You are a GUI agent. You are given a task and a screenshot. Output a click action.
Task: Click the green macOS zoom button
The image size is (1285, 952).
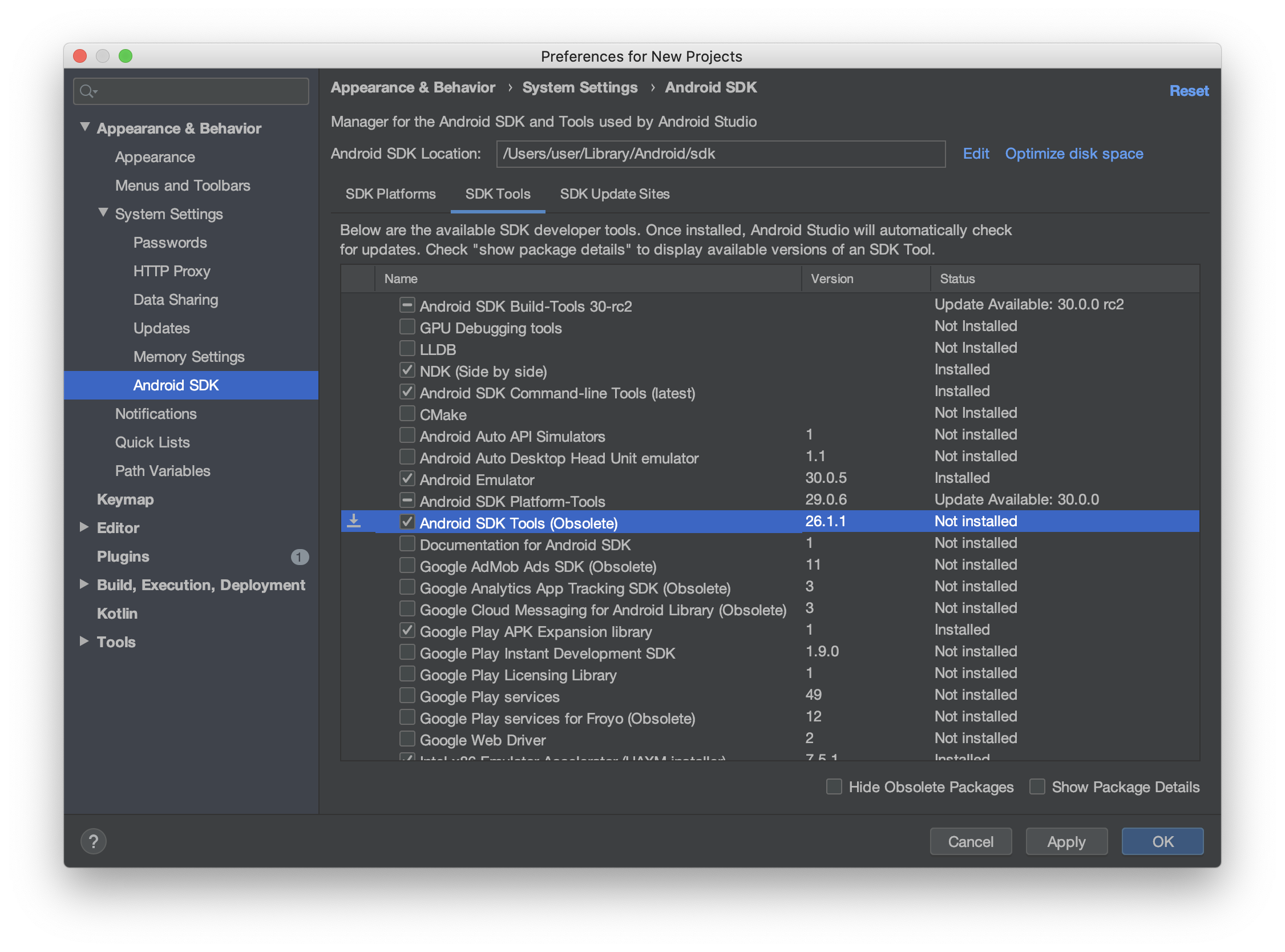[x=126, y=56]
